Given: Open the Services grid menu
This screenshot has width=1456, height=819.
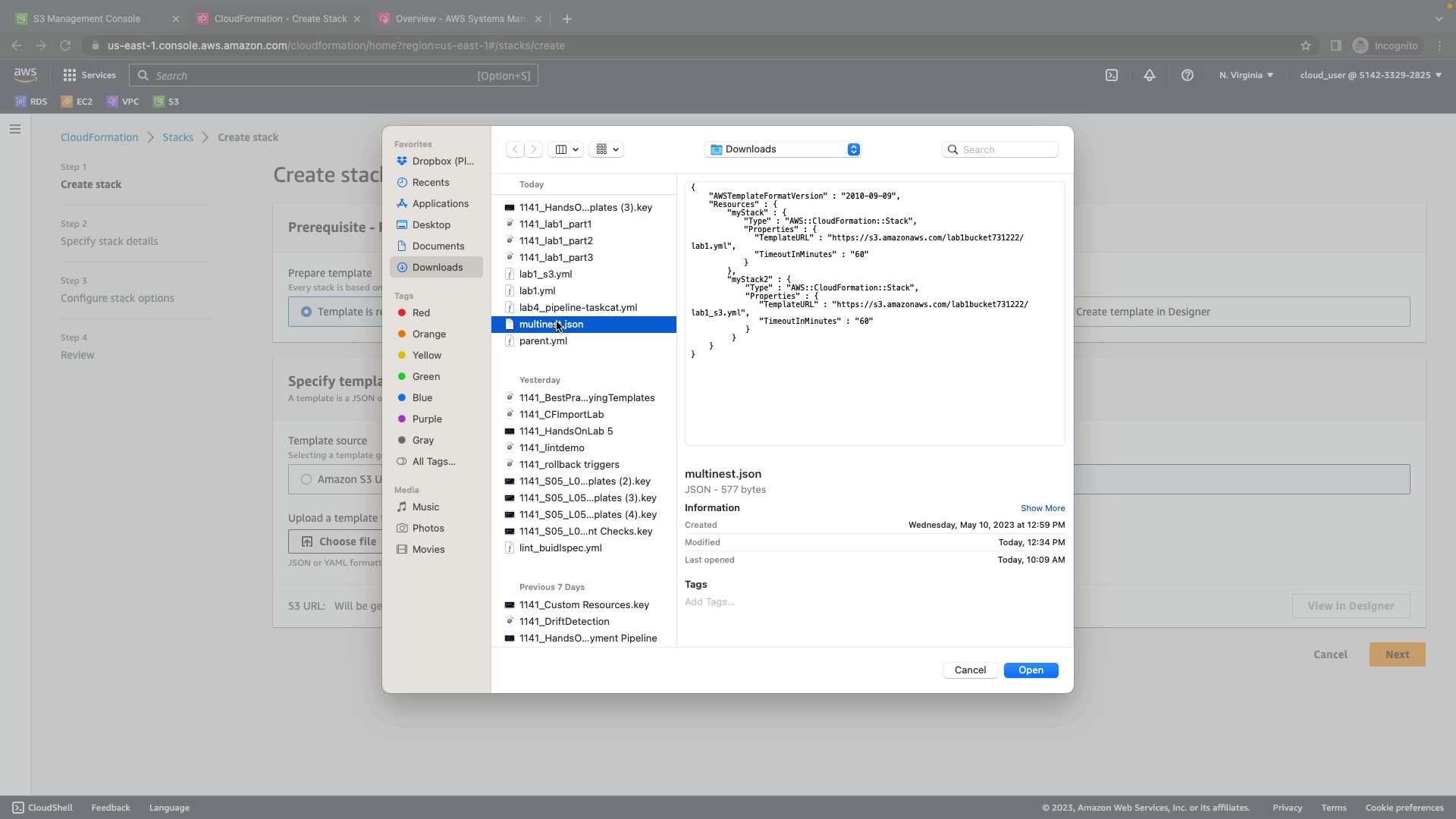Looking at the screenshot, I should click(x=70, y=75).
